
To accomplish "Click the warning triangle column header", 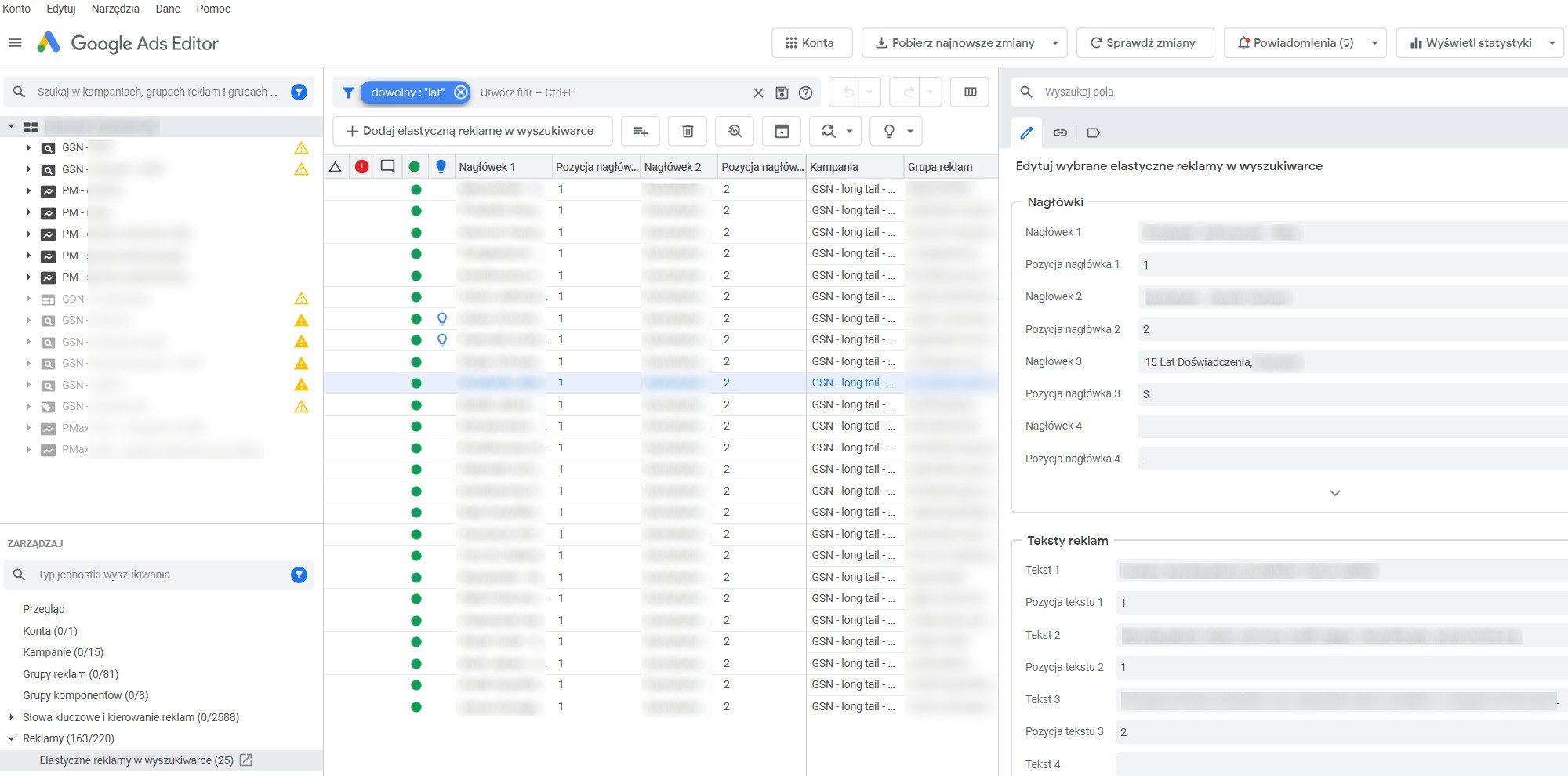I will point(335,167).
